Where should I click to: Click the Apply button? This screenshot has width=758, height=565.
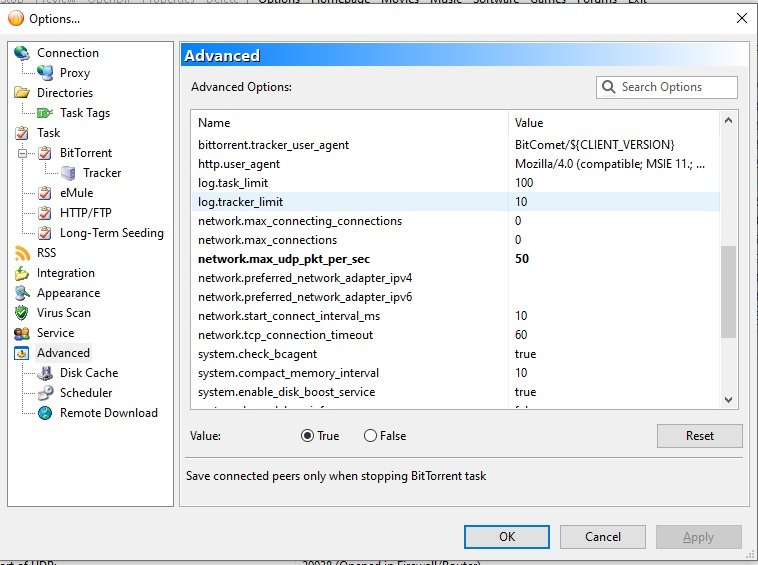point(699,537)
